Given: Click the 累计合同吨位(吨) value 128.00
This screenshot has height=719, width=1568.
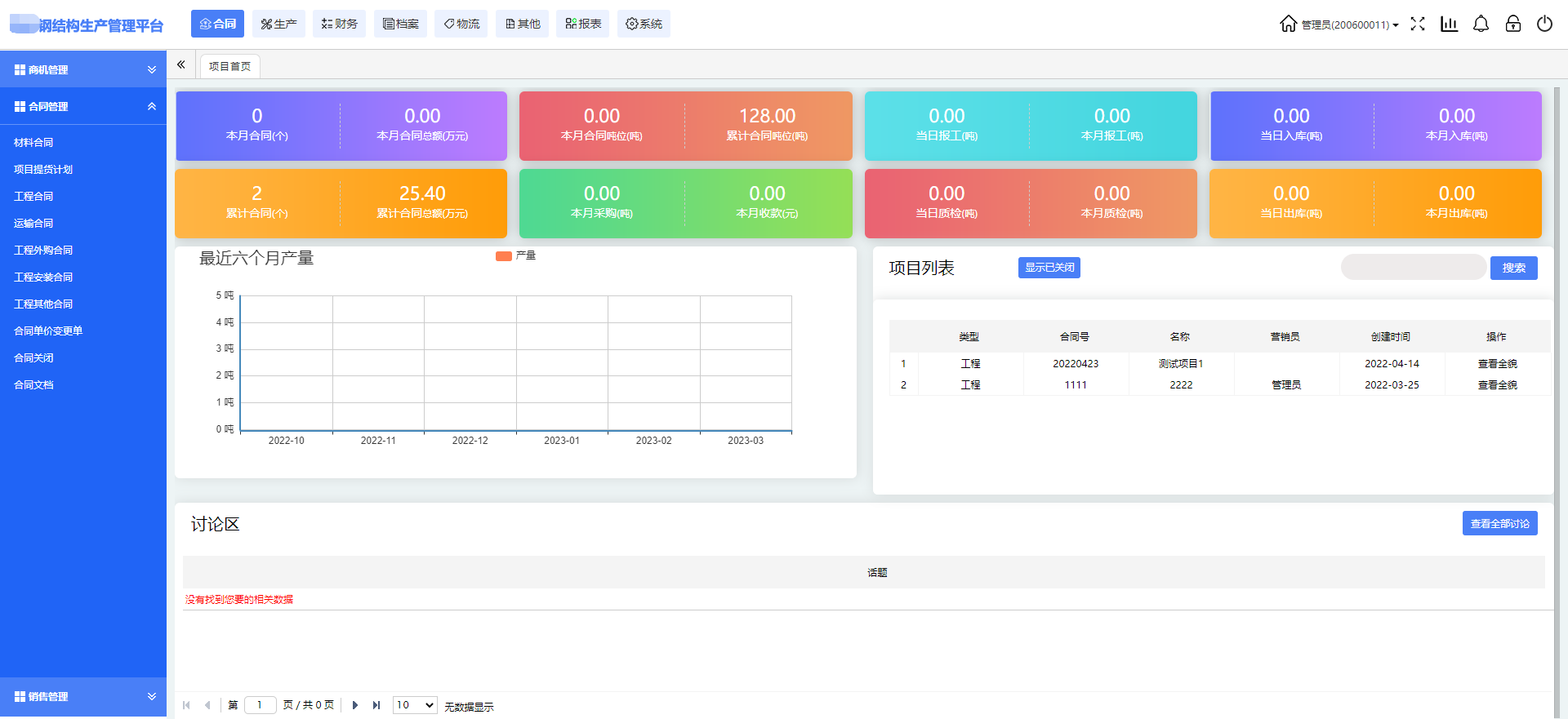Looking at the screenshot, I should [767, 116].
